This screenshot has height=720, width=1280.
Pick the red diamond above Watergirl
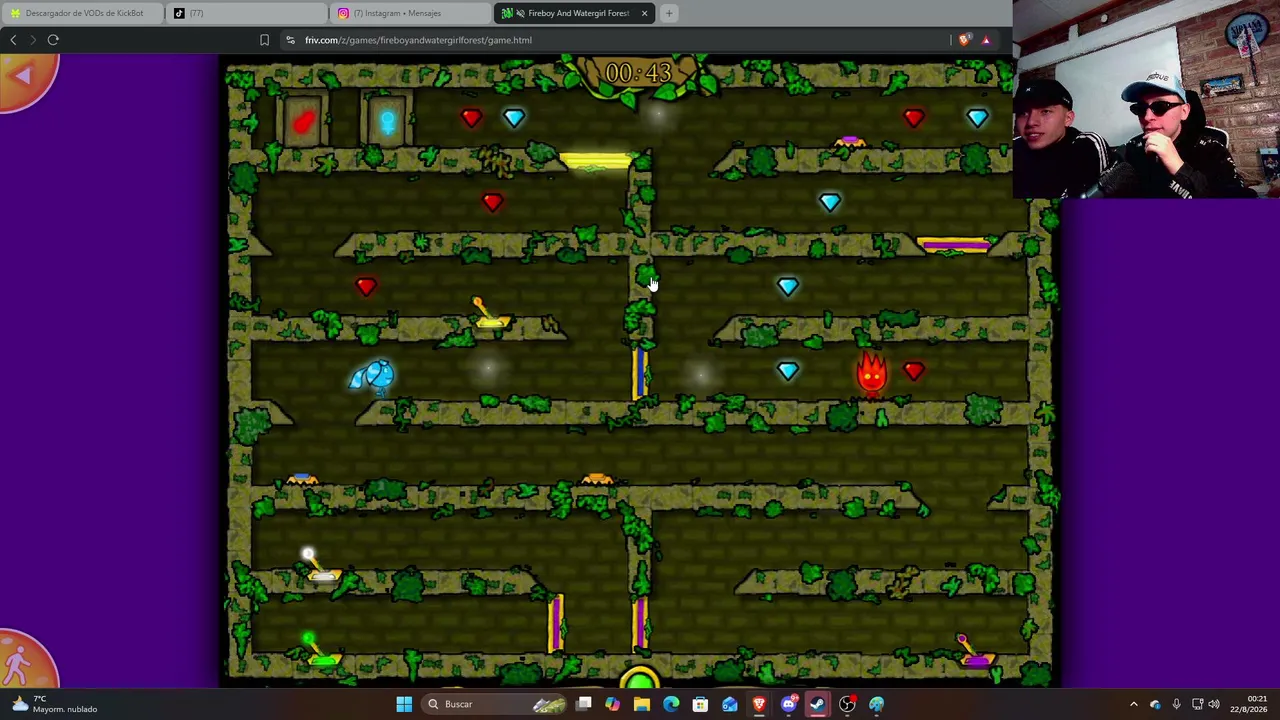366,287
